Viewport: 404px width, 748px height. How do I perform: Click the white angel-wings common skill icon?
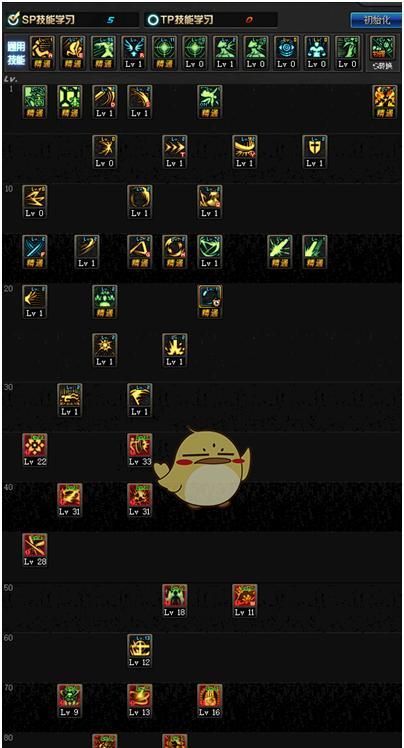134,48
